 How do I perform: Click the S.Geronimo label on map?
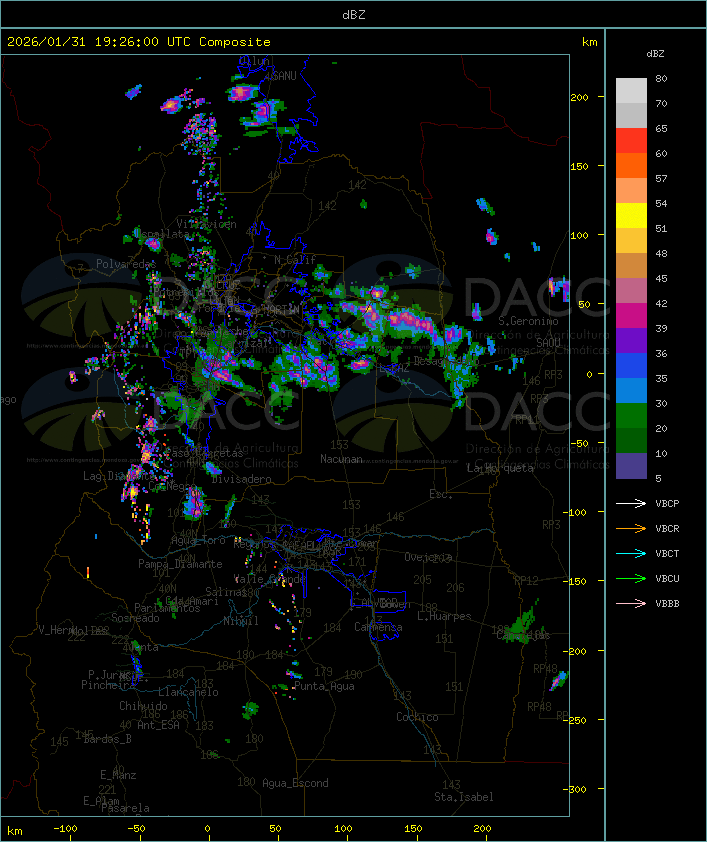(x=527, y=322)
